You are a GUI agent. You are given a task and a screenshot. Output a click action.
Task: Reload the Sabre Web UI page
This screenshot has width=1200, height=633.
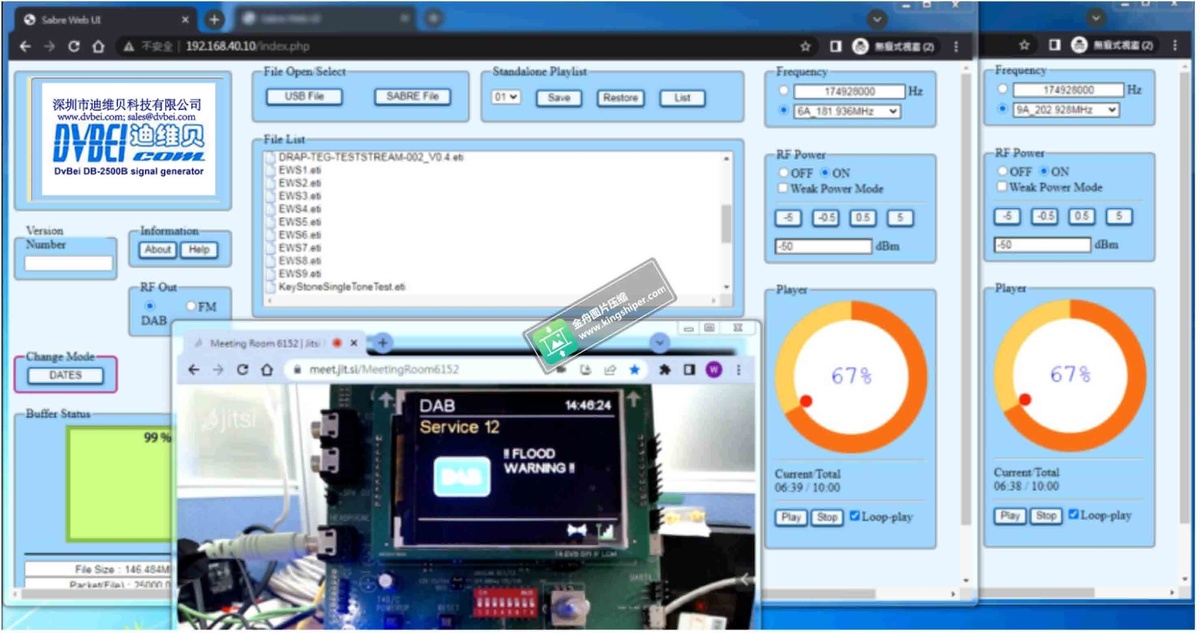74,46
